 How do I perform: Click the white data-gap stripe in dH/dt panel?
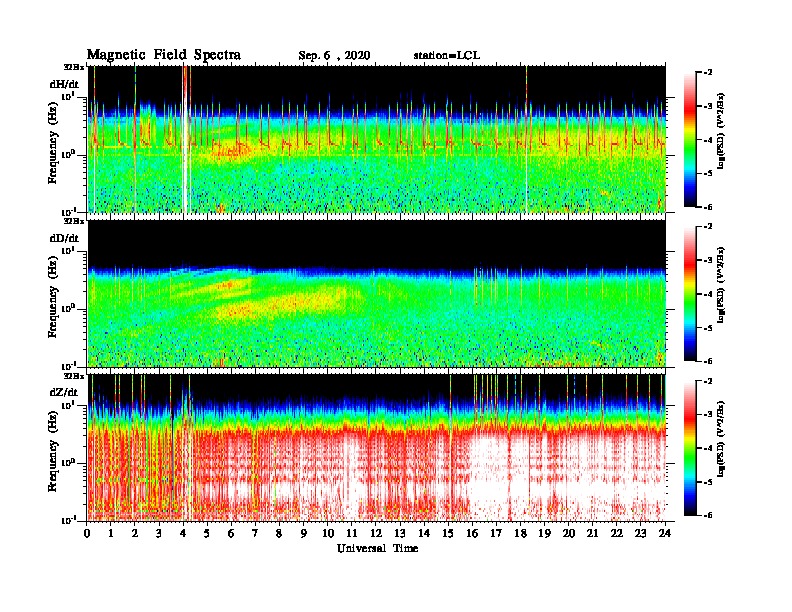185,139
